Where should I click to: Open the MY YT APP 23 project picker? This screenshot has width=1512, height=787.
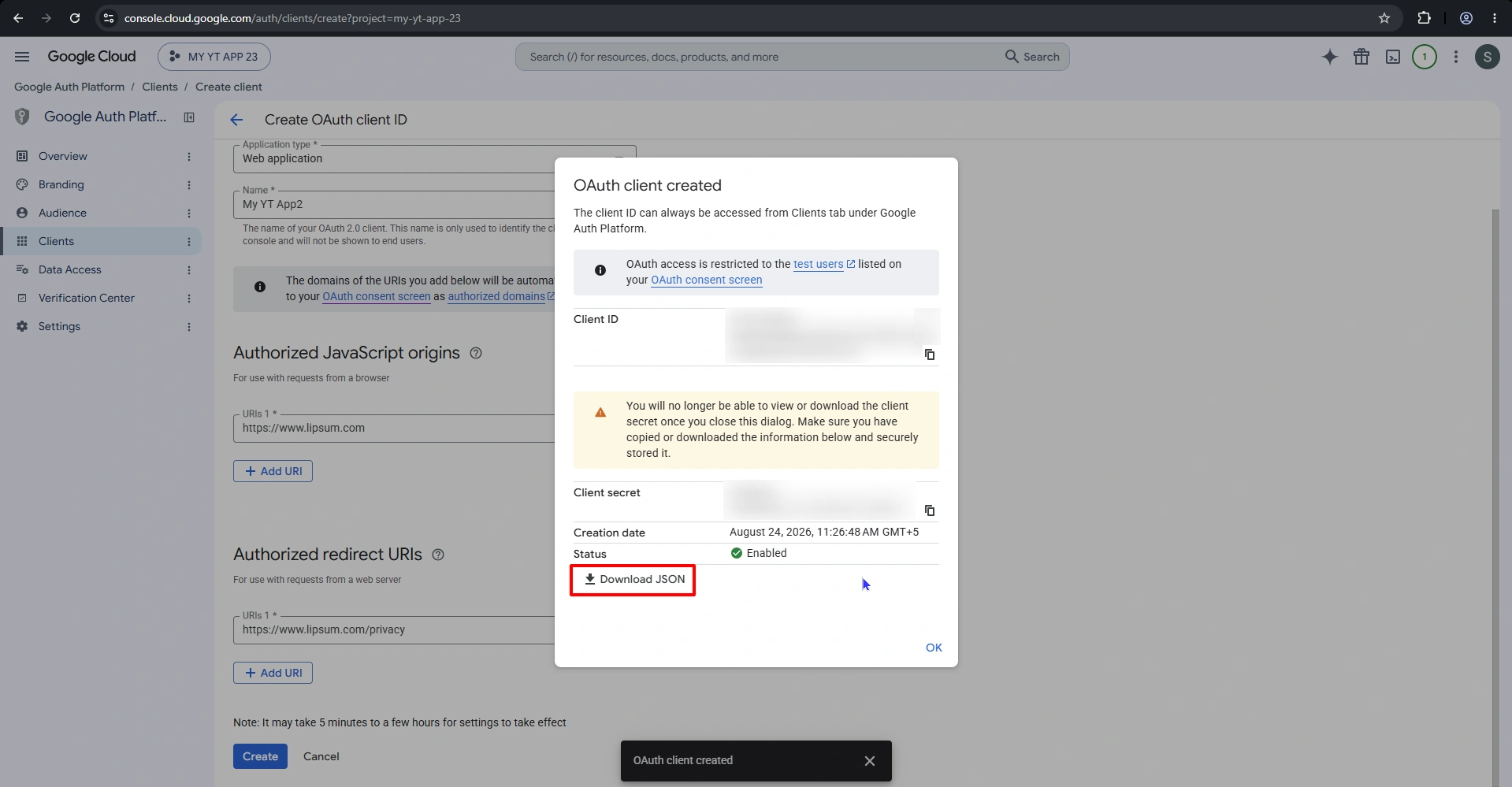coord(214,57)
